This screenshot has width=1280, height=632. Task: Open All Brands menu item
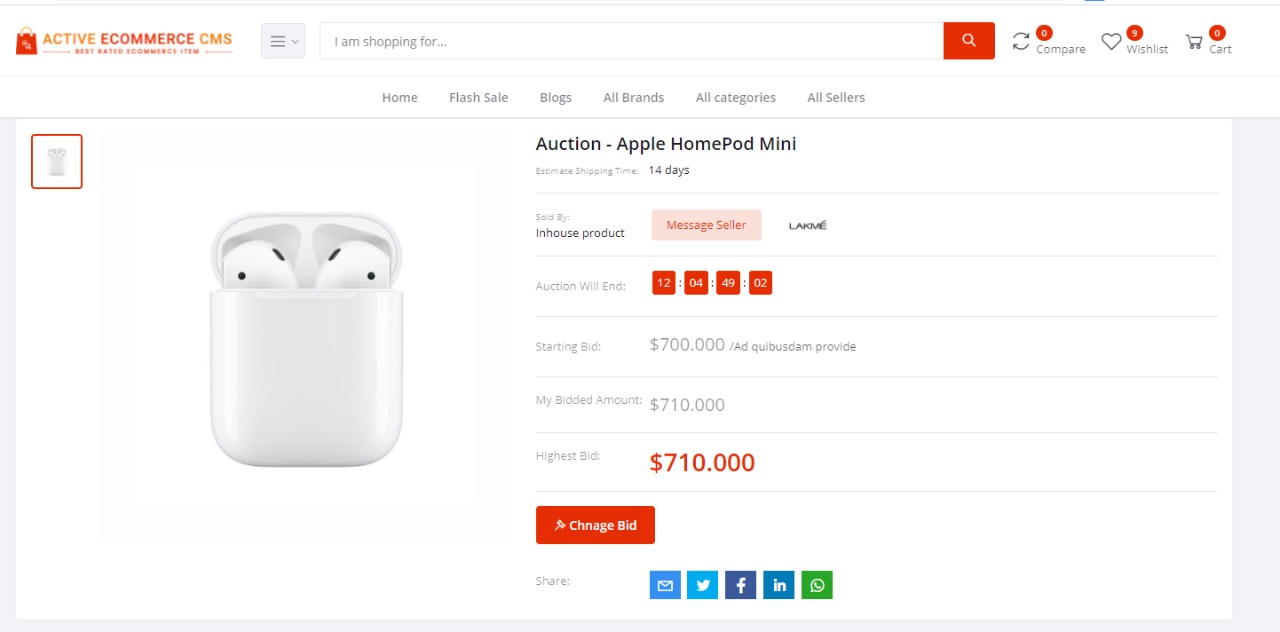(x=633, y=97)
